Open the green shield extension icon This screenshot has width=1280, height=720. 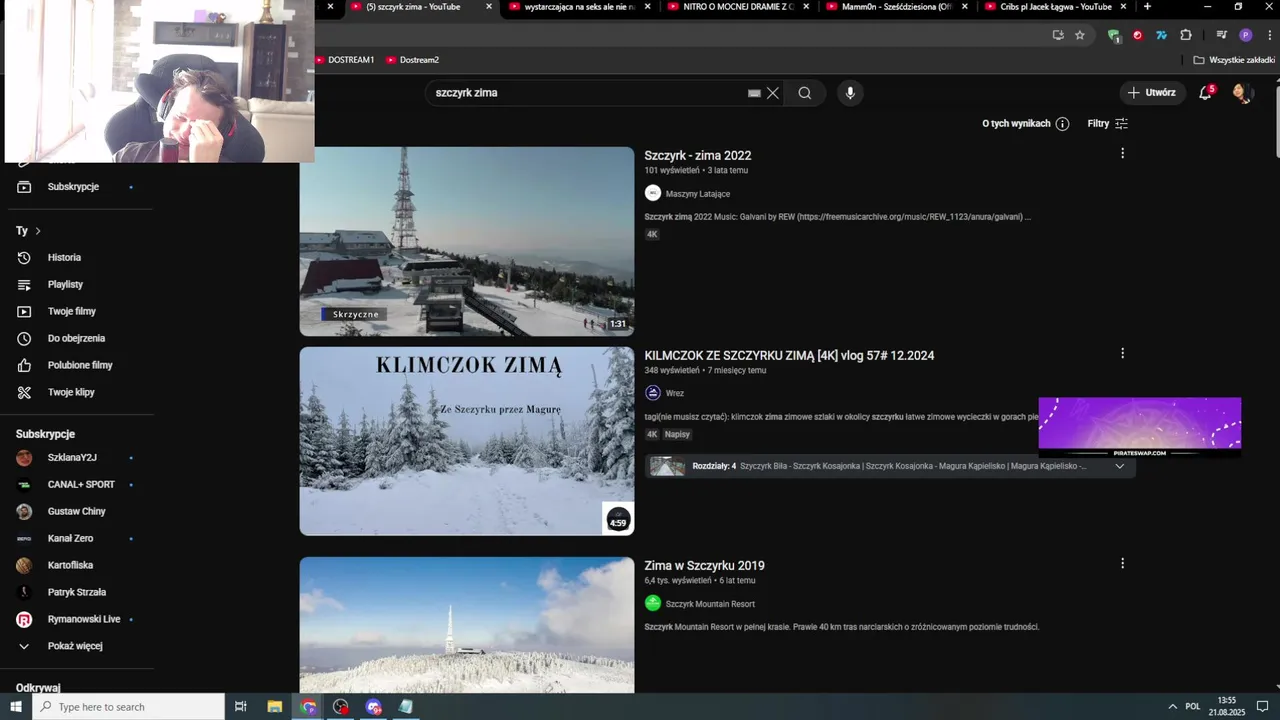(x=1114, y=35)
